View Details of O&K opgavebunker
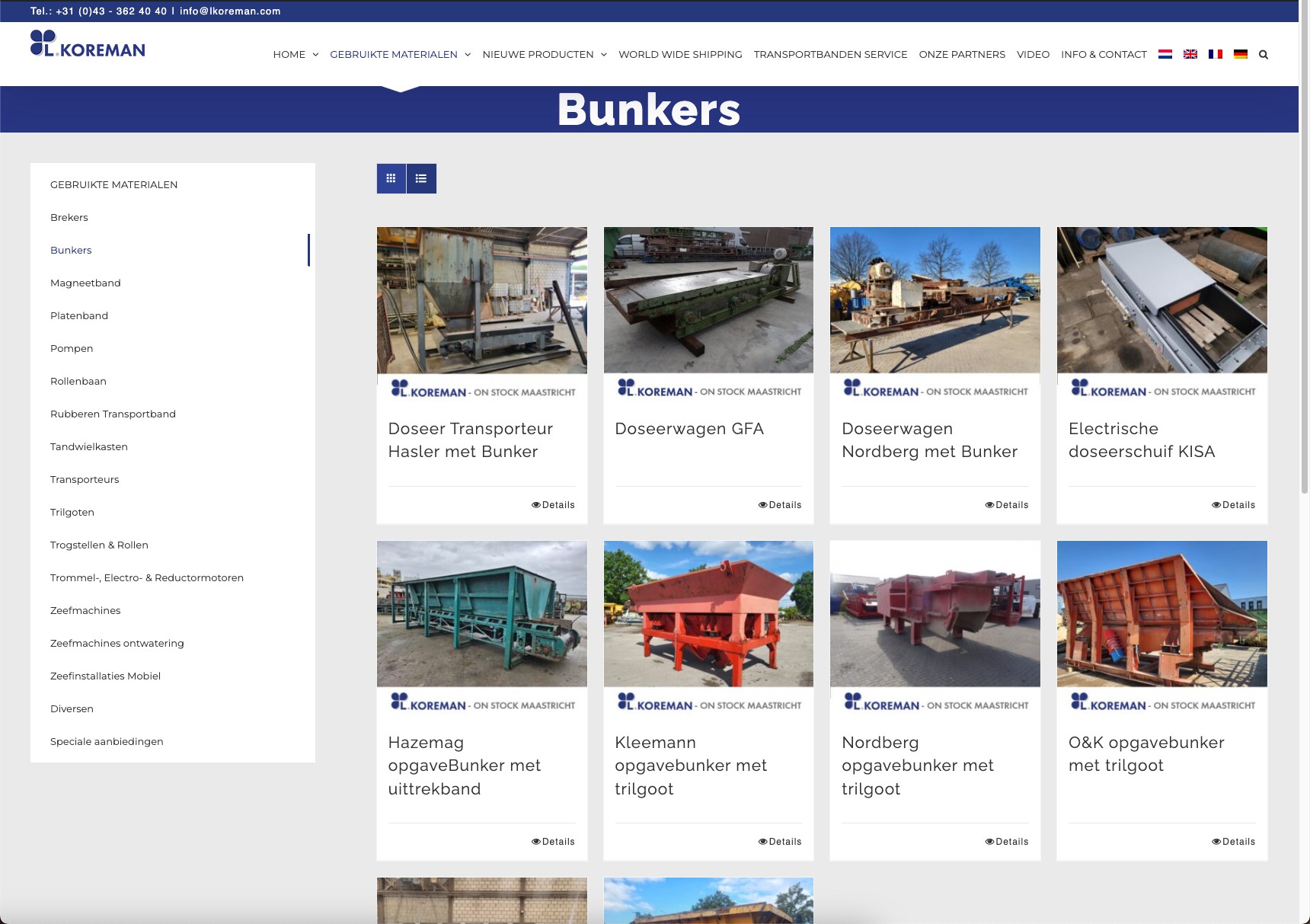1310x924 pixels. (1234, 842)
